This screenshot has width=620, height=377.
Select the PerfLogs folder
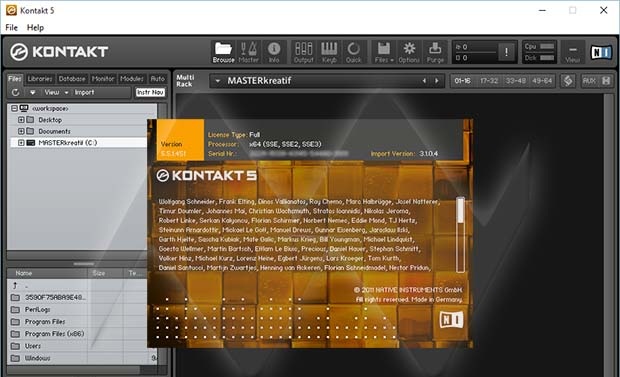click(38, 309)
